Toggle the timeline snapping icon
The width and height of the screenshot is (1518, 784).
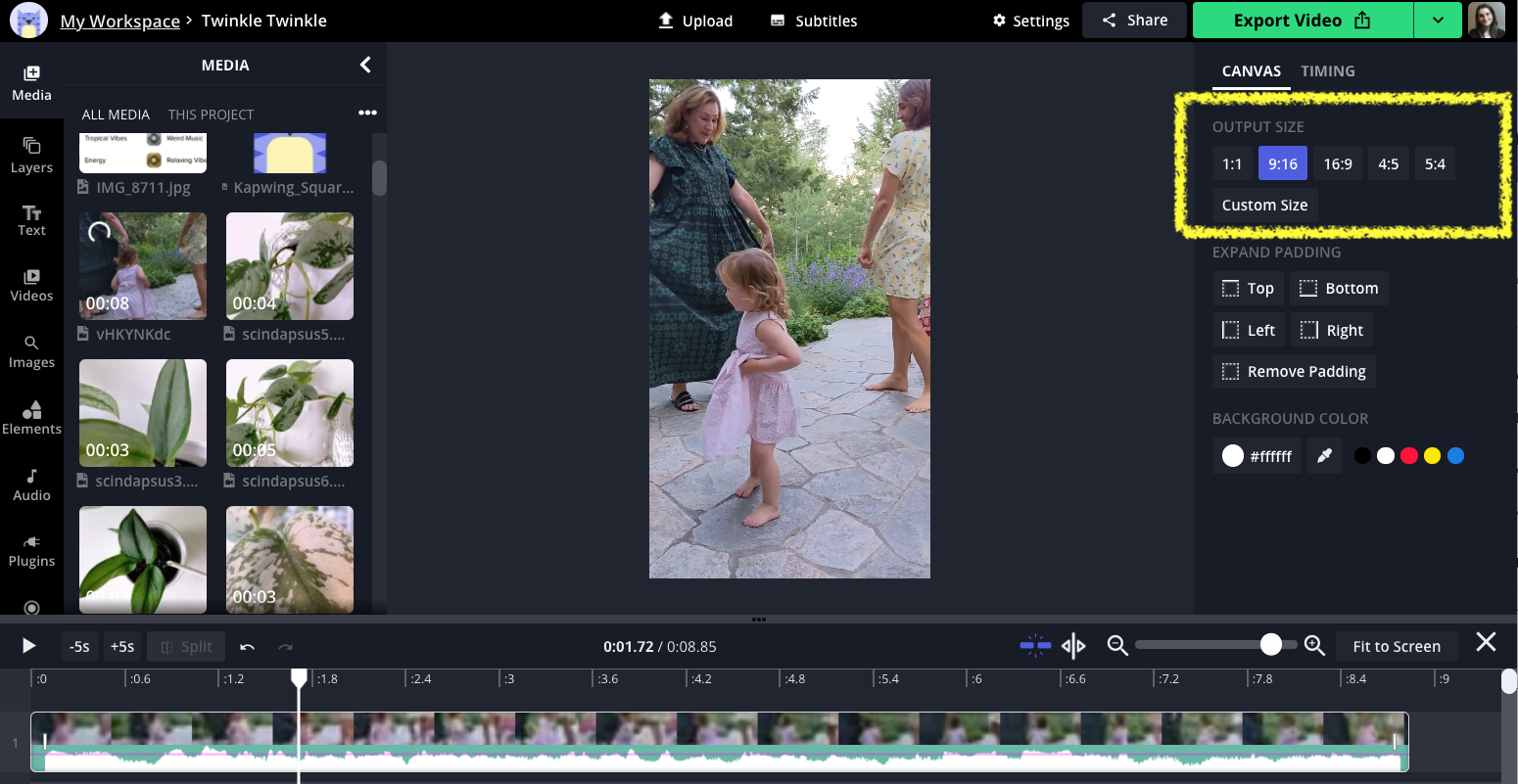tap(1034, 646)
